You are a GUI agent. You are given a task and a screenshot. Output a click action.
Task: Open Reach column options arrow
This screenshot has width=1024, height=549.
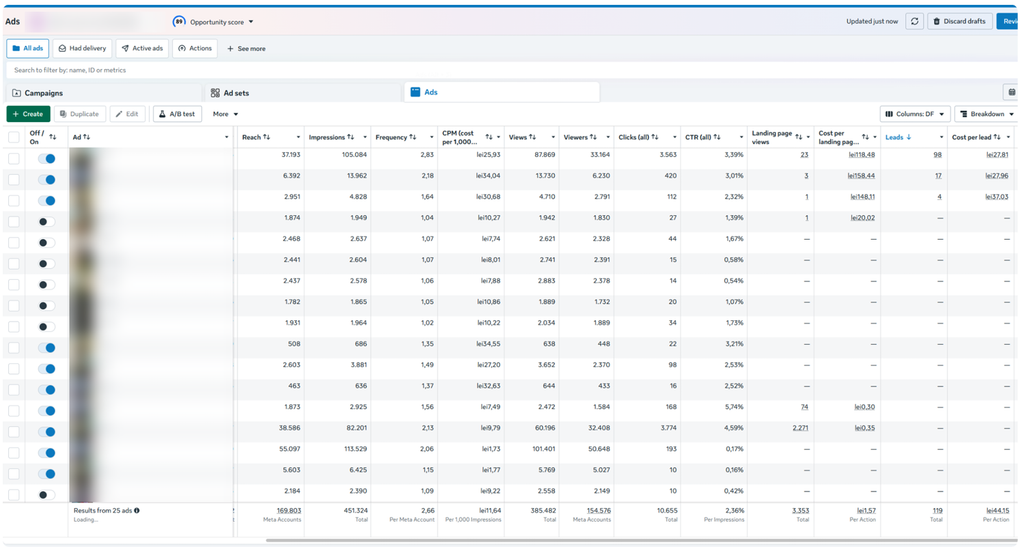(x=298, y=137)
